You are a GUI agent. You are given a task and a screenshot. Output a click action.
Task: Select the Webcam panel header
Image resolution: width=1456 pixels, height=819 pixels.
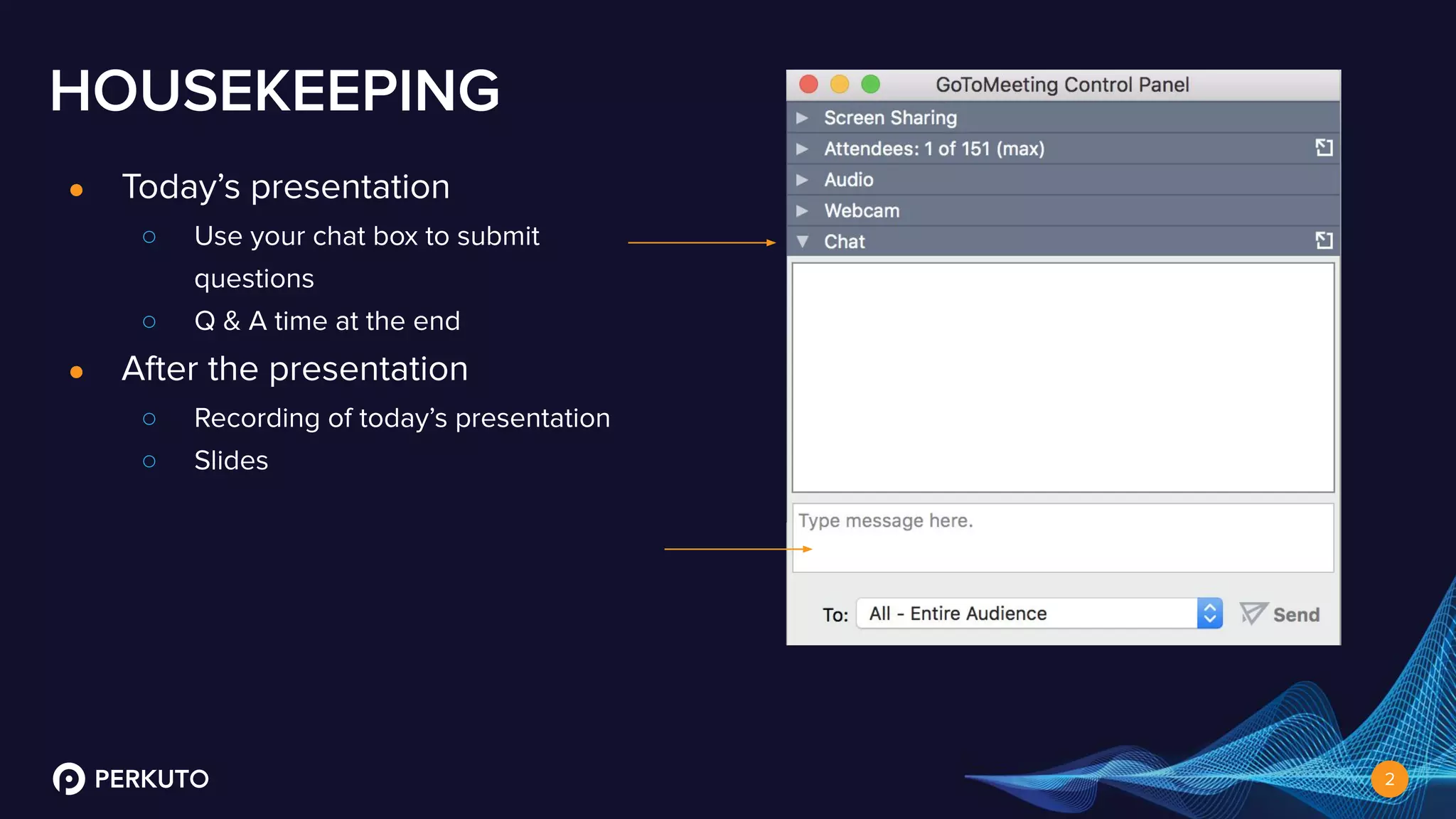point(862,211)
